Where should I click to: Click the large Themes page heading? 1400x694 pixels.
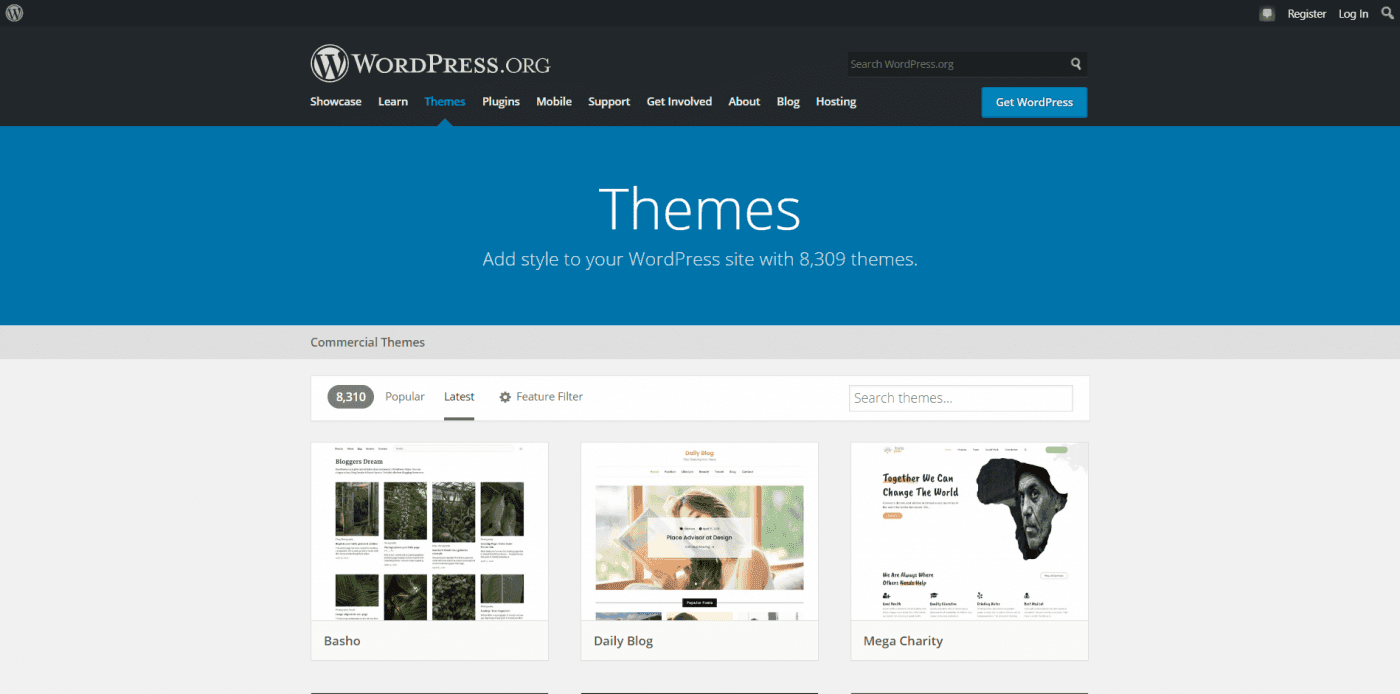(700, 209)
